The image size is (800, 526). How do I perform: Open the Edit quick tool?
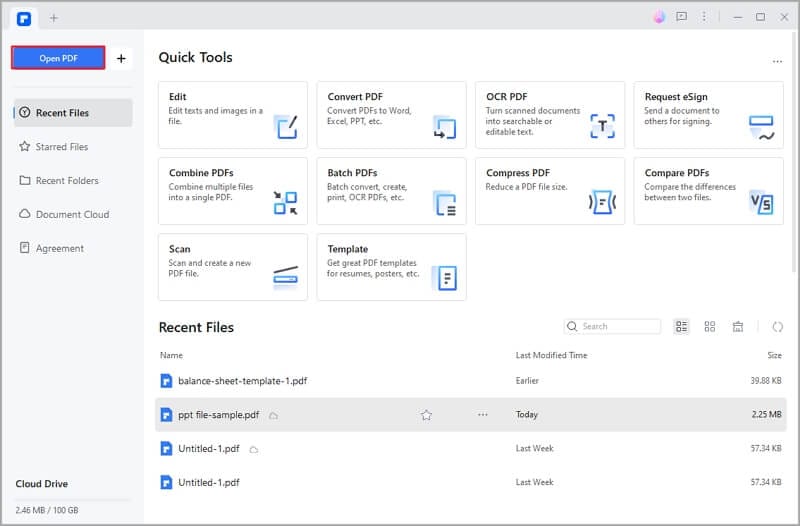pos(232,115)
